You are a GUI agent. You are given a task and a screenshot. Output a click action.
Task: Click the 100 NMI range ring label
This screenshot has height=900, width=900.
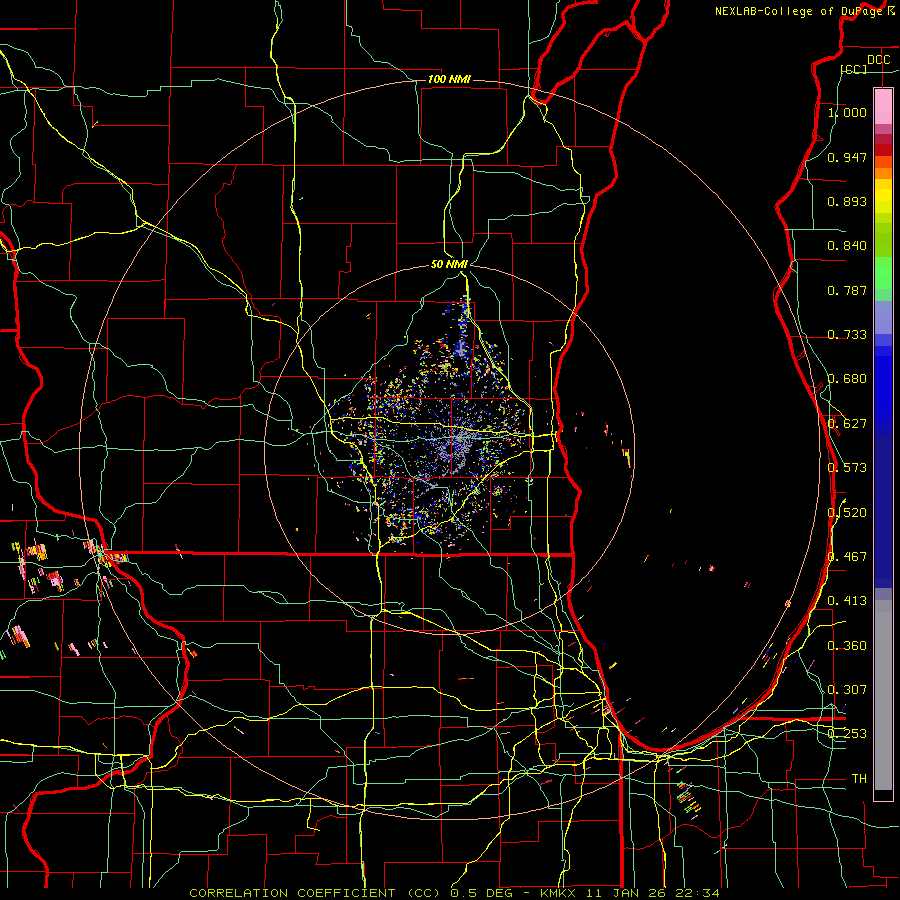coord(449,79)
